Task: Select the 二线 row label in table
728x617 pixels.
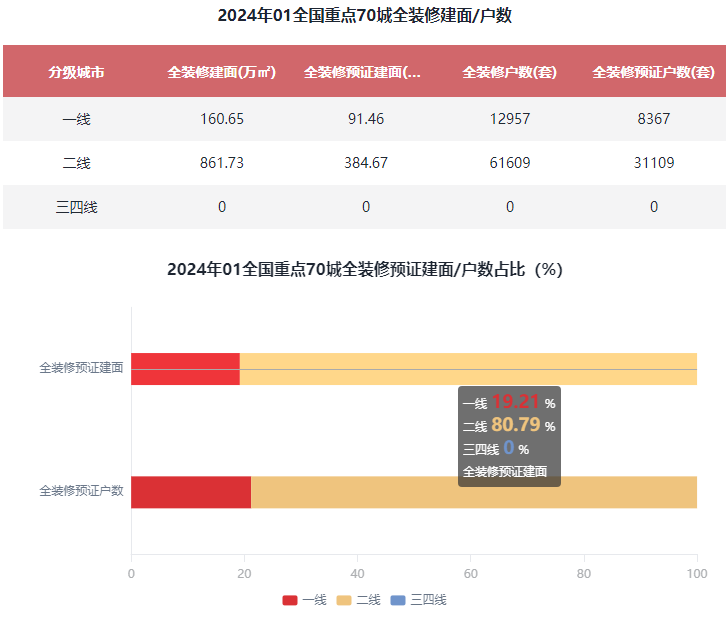Action: 76,163
